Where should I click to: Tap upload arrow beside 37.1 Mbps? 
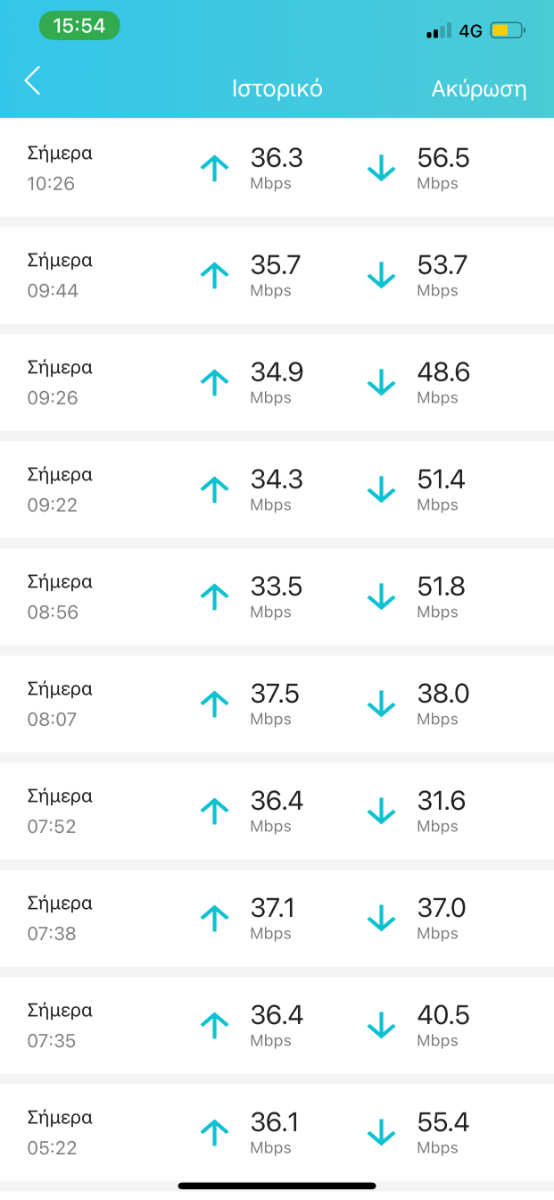214,918
